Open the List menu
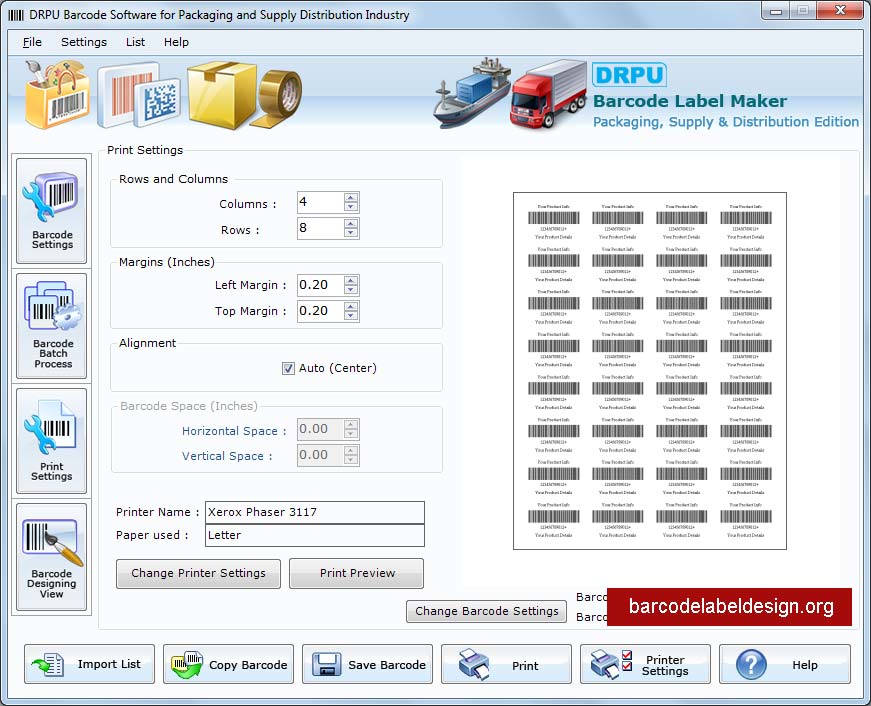This screenshot has height=706, width=871. [135, 42]
